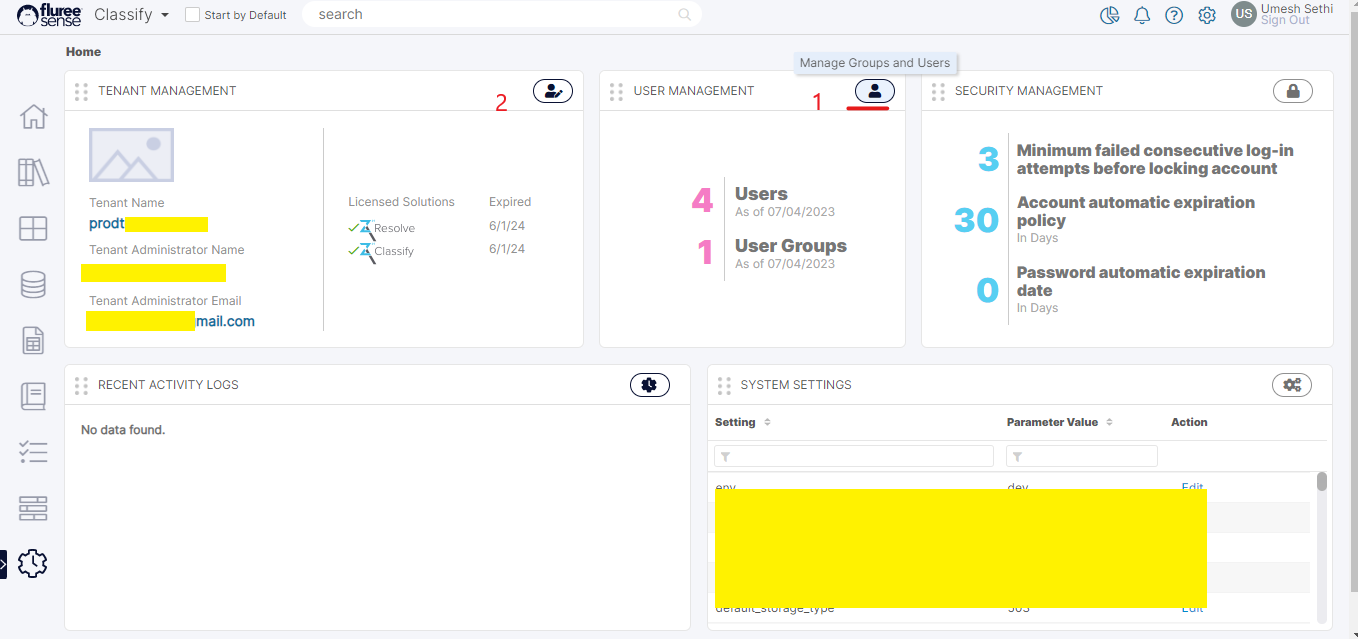Click the help question mark icon

click(x=1174, y=15)
